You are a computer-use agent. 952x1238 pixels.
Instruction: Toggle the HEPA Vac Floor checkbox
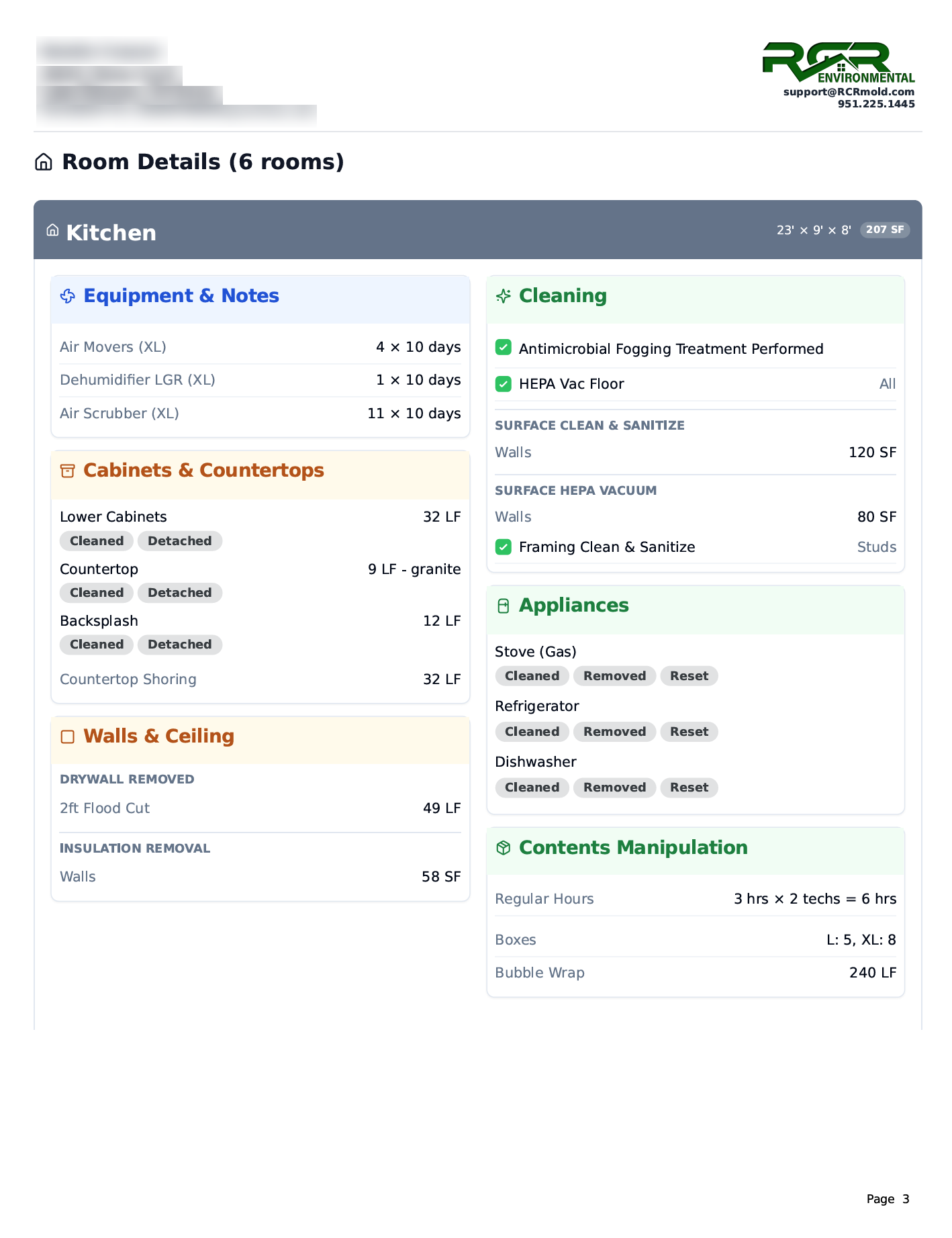[x=504, y=384]
